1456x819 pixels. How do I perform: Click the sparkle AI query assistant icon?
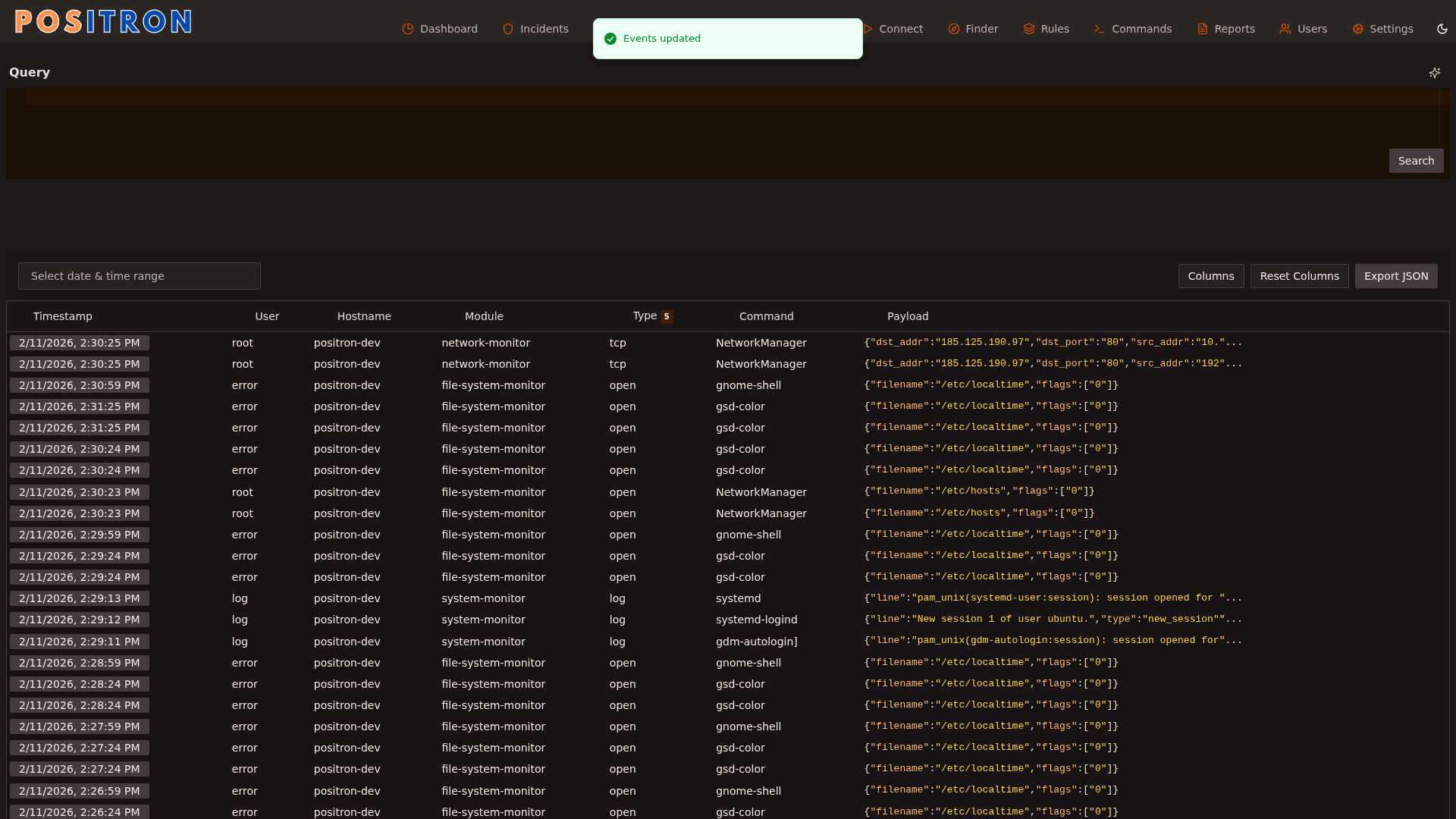pyautogui.click(x=1435, y=73)
